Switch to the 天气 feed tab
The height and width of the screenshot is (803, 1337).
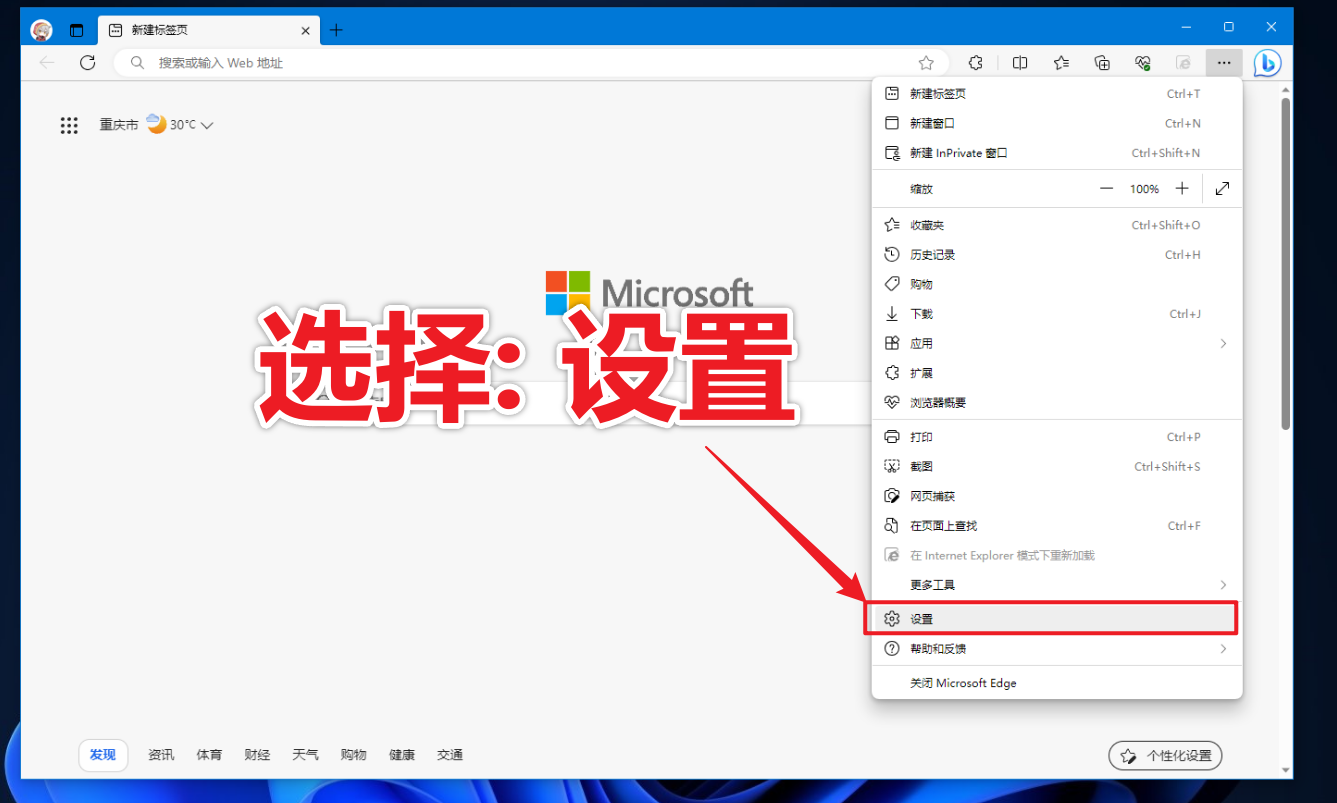(x=305, y=755)
